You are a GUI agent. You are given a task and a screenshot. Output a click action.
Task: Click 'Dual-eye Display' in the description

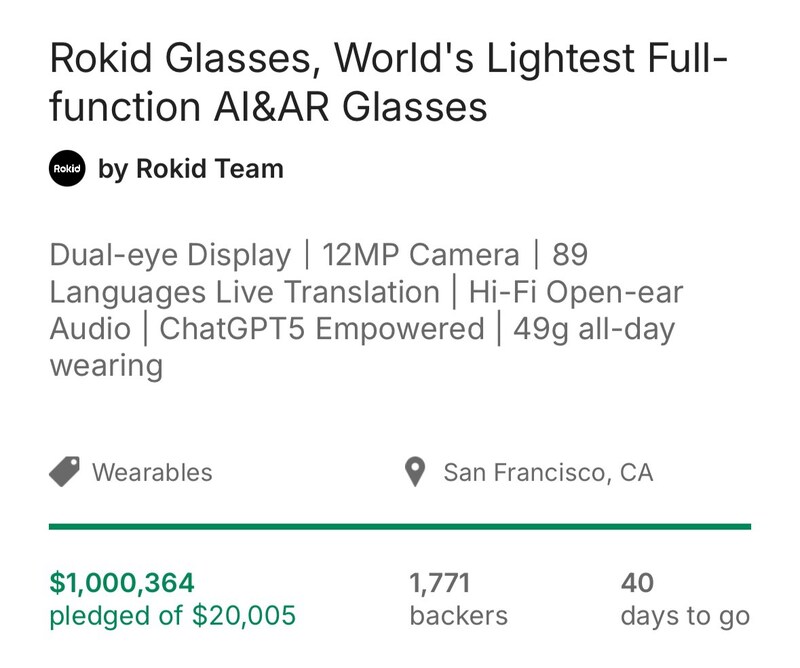[x=170, y=255]
